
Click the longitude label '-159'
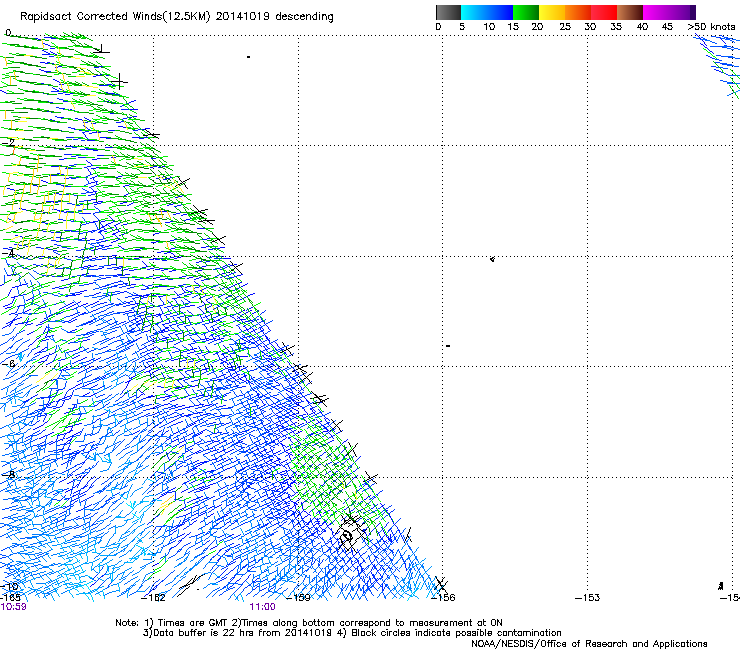coord(299,598)
